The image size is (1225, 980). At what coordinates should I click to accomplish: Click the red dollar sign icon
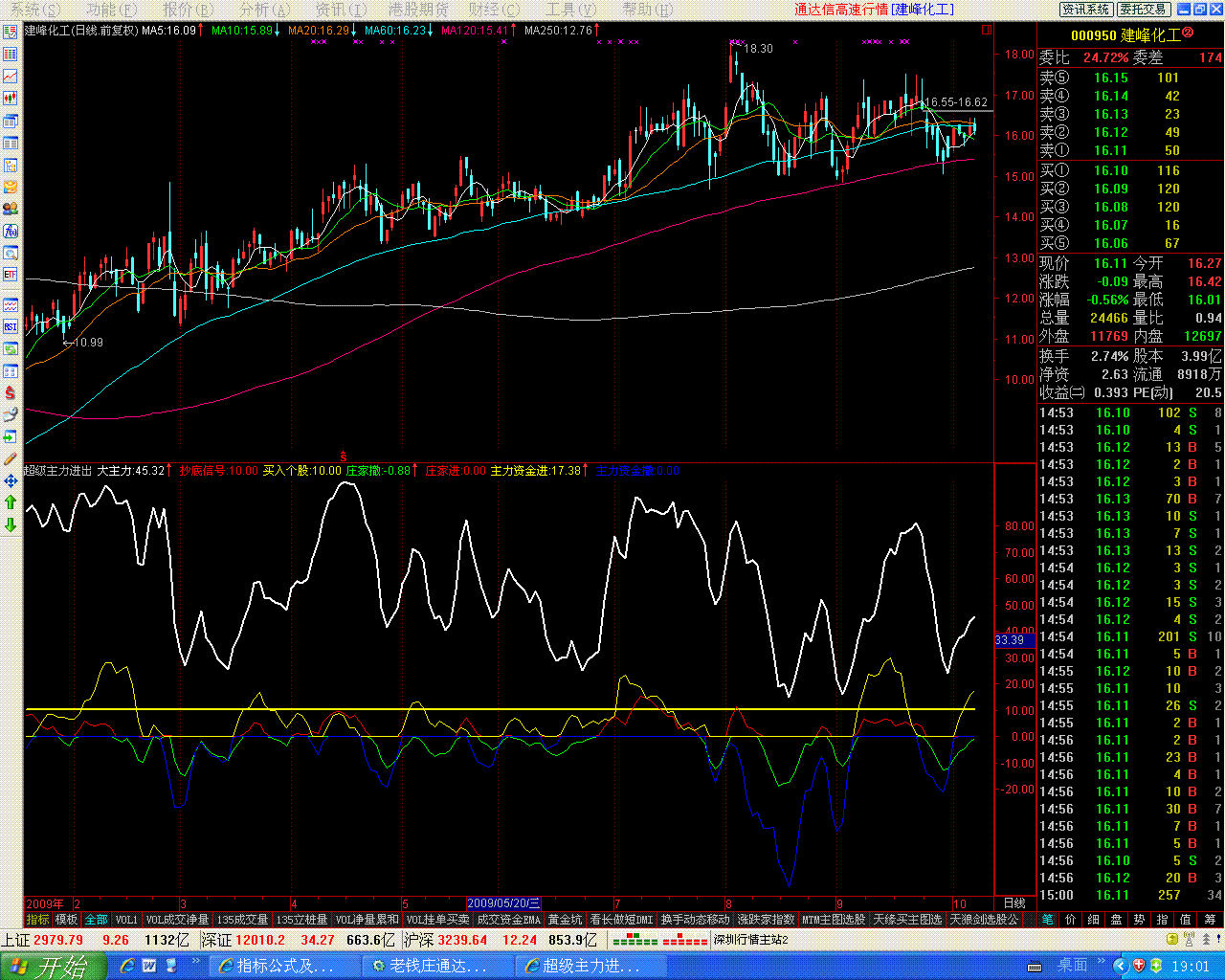[11, 392]
